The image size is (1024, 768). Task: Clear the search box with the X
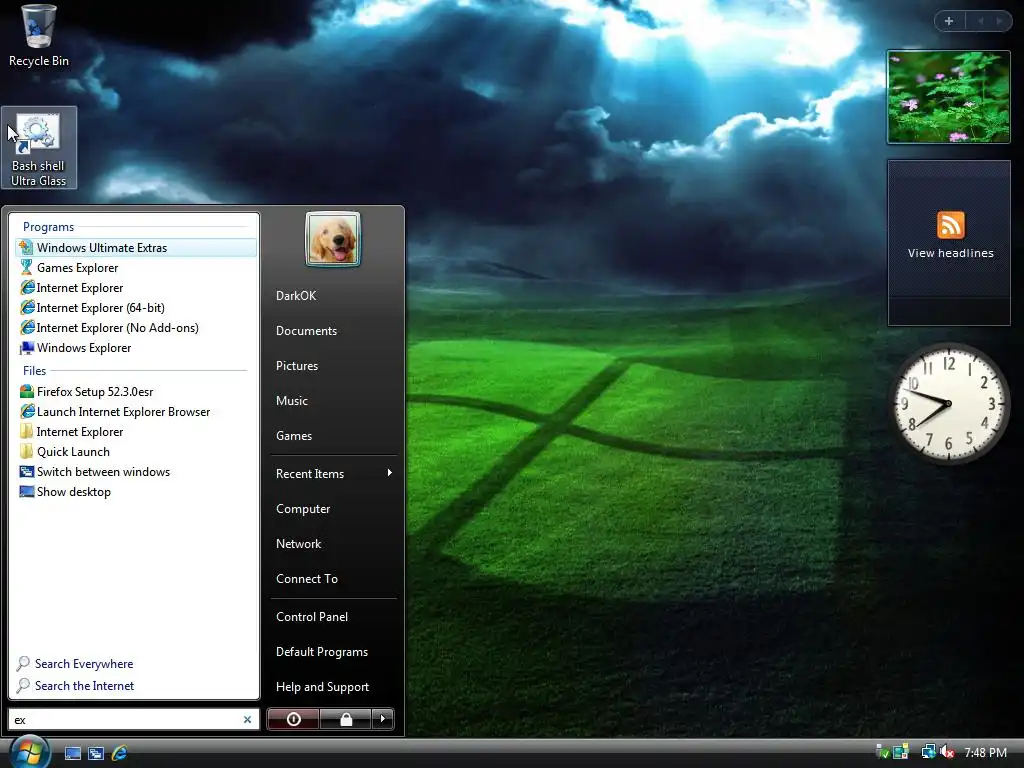(248, 720)
